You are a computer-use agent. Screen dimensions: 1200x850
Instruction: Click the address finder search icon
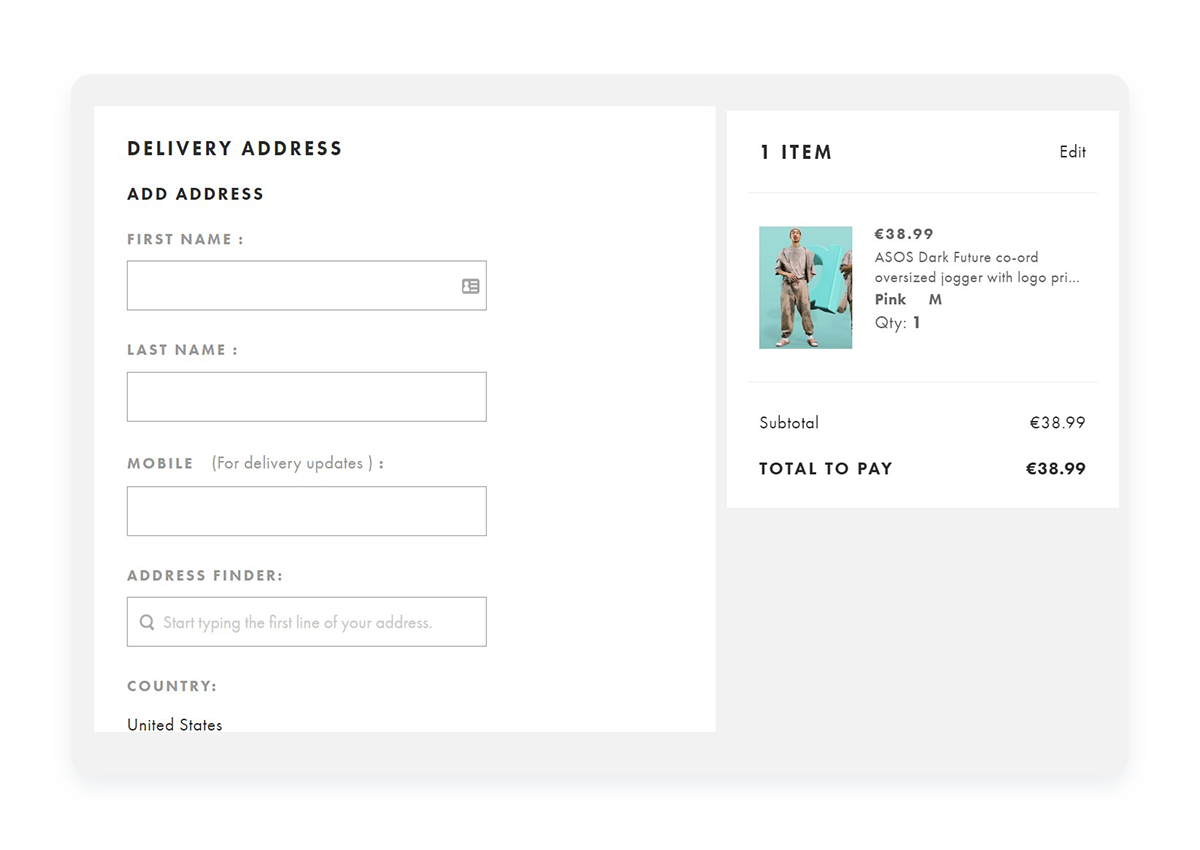pos(147,622)
